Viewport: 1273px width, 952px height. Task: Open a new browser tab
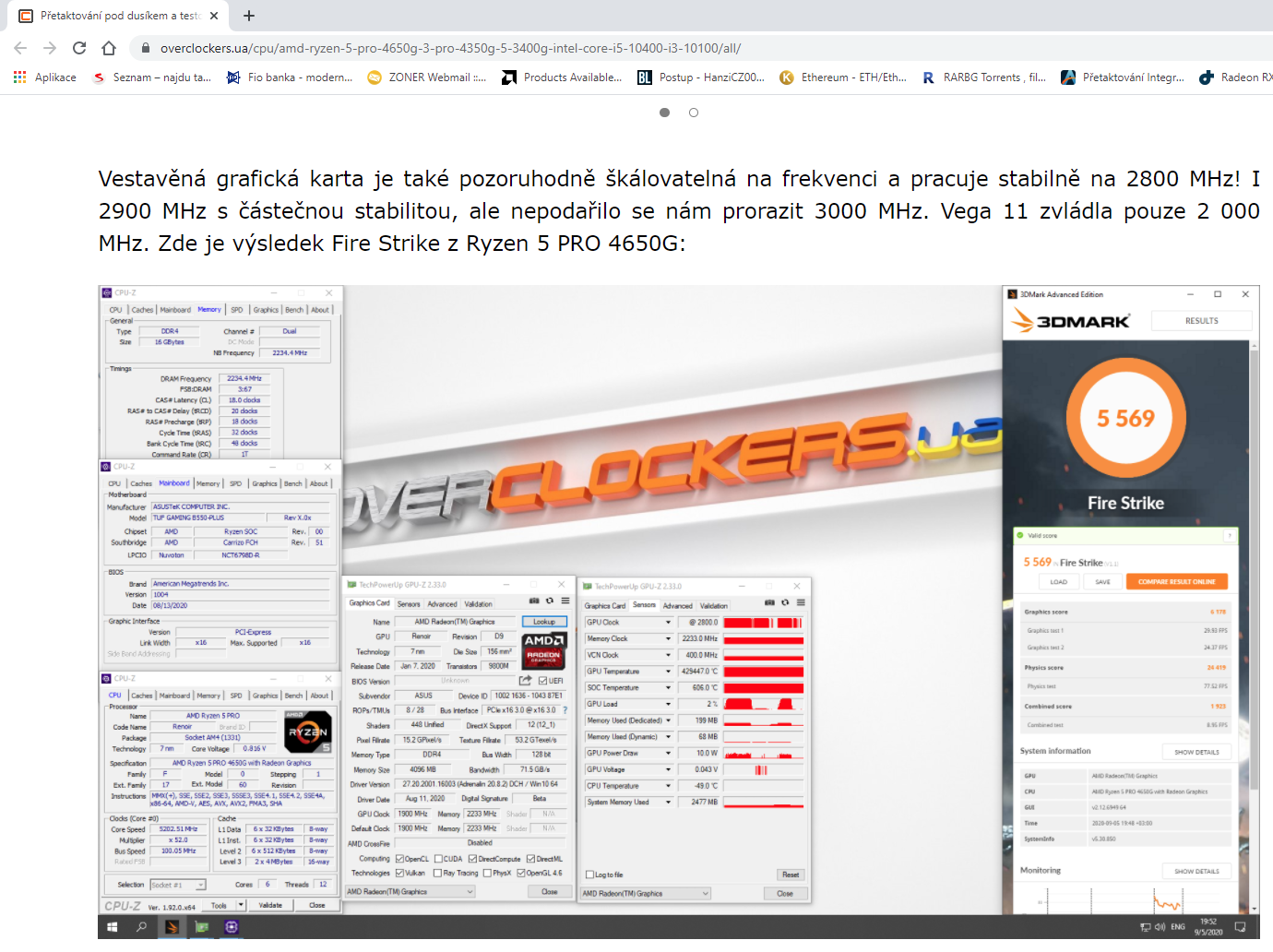(x=249, y=16)
